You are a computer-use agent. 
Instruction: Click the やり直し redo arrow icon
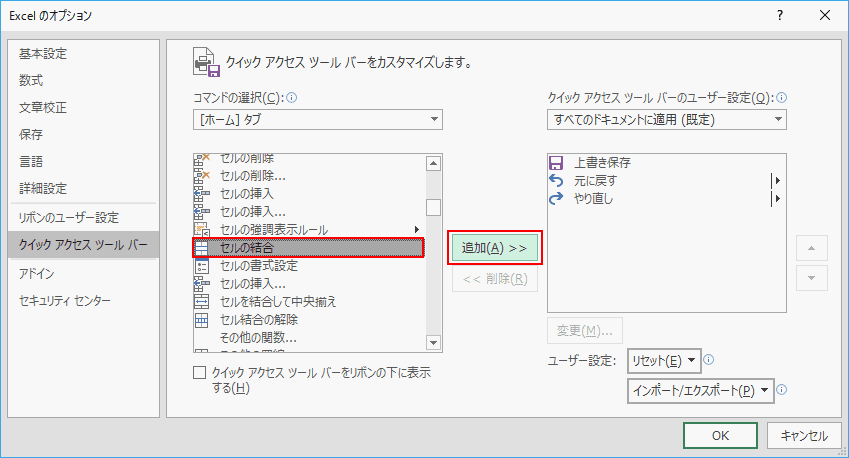click(556, 199)
